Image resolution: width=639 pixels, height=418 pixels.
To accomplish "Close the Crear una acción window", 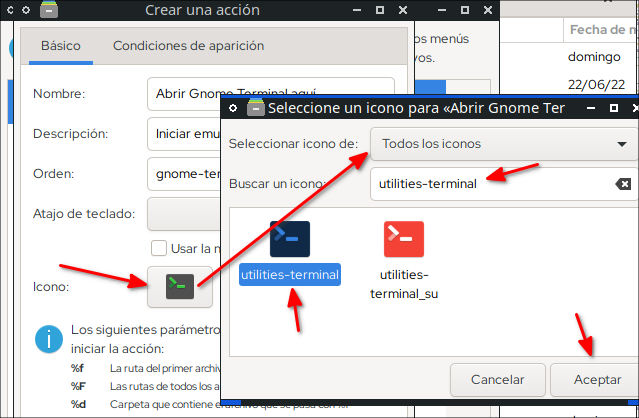I will click(x=403, y=10).
